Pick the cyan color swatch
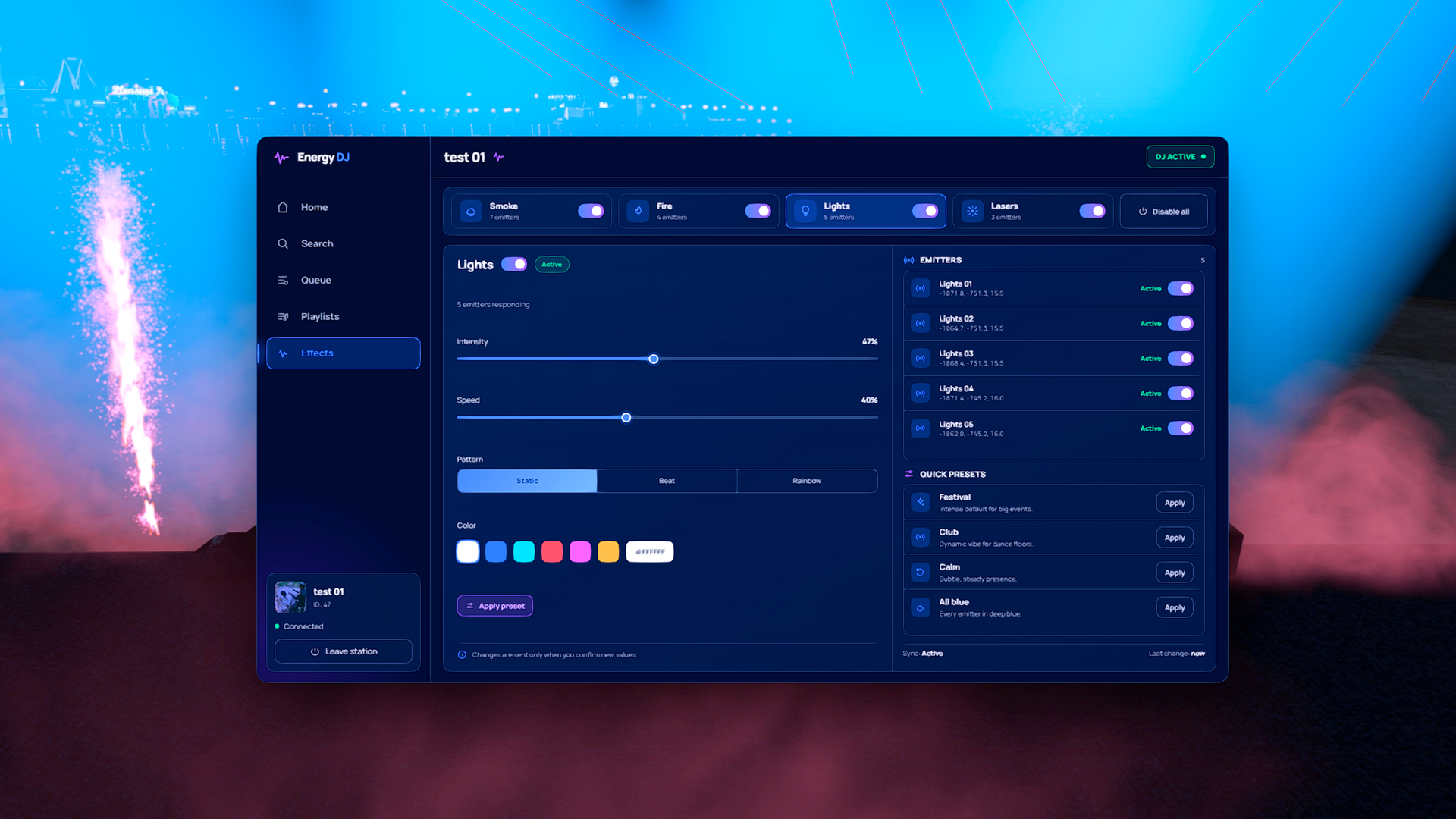This screenshot has width=1456, height=819. [524, 552]
